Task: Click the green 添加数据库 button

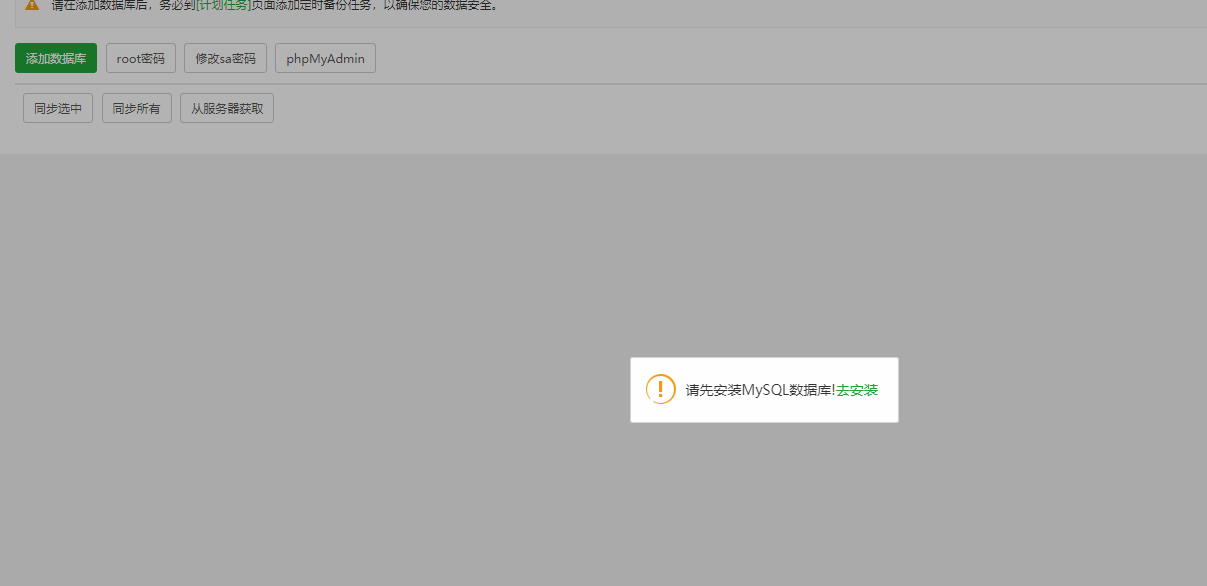Action: [56, 58]
